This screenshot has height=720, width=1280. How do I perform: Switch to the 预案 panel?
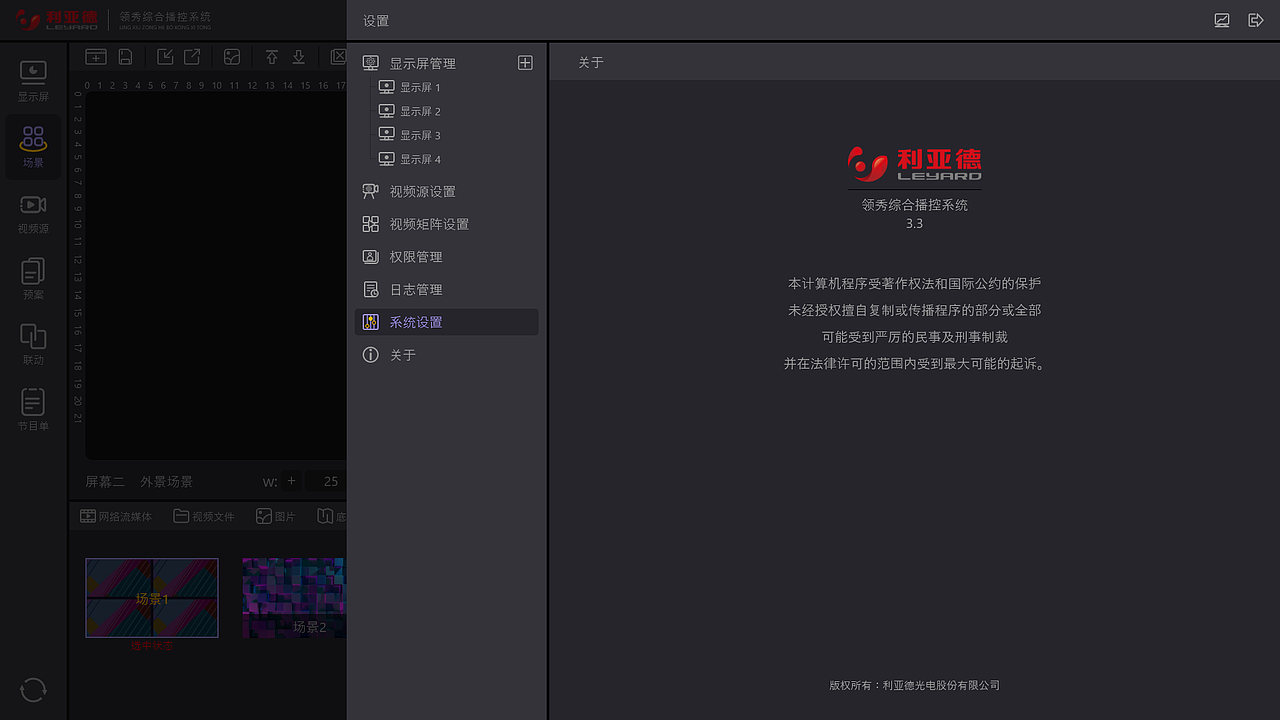33,280
